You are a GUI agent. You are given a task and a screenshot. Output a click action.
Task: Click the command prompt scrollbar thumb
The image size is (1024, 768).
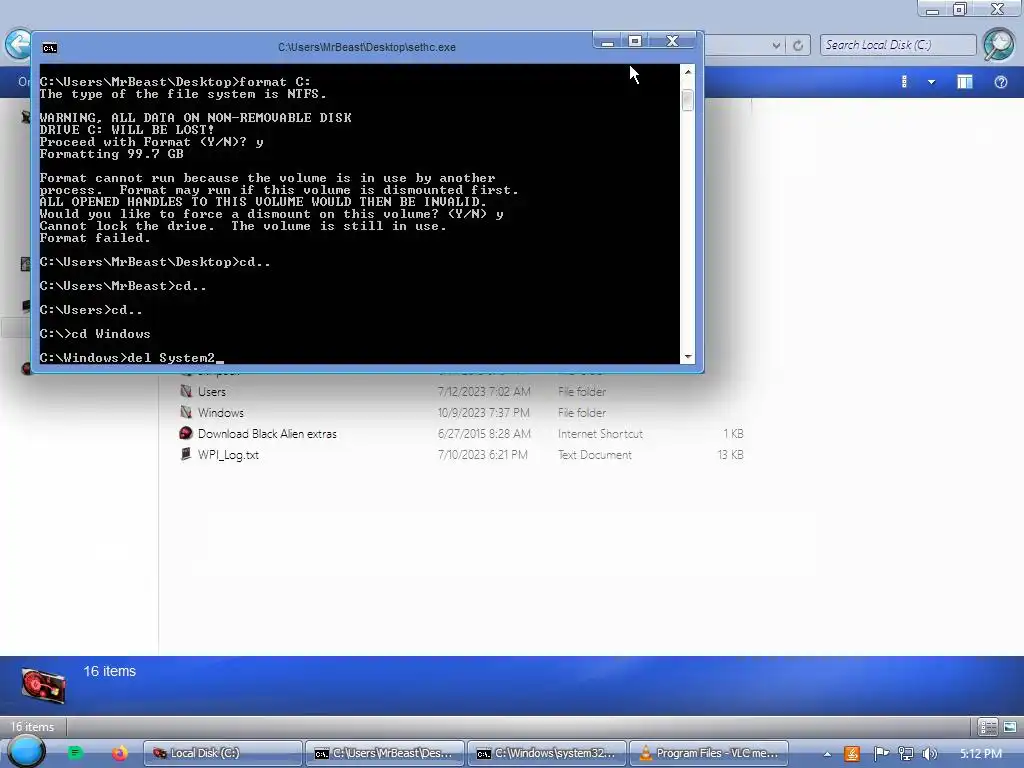(x=688, y=100)
